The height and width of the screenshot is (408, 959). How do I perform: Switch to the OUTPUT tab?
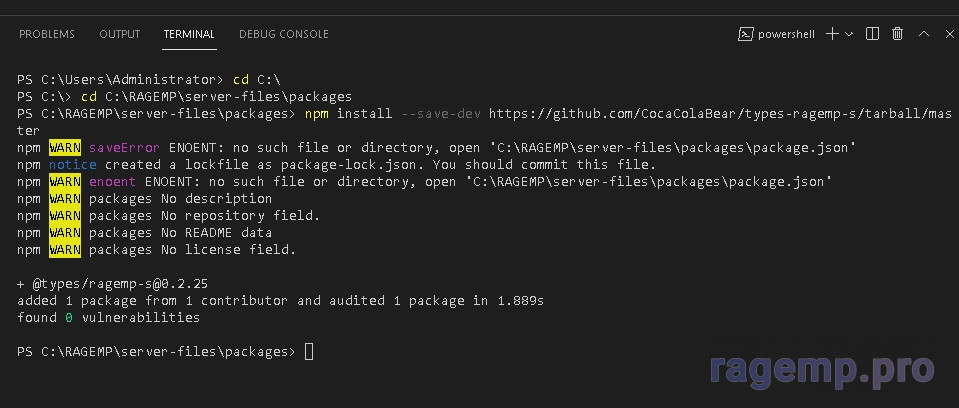pos(119,34)
